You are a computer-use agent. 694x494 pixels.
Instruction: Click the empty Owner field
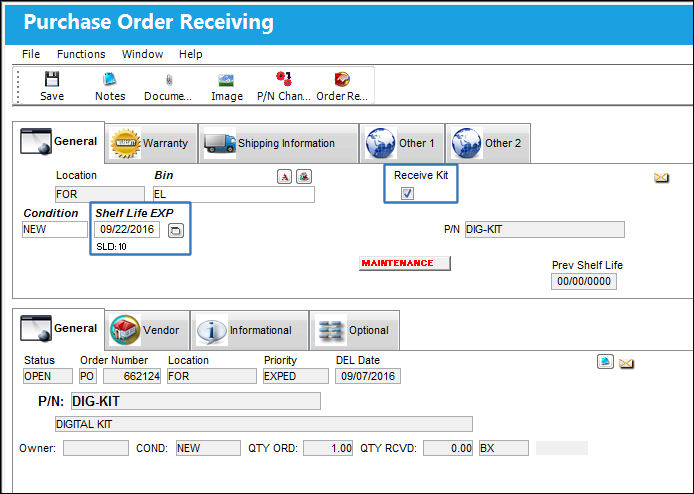(x=96, y=448)
